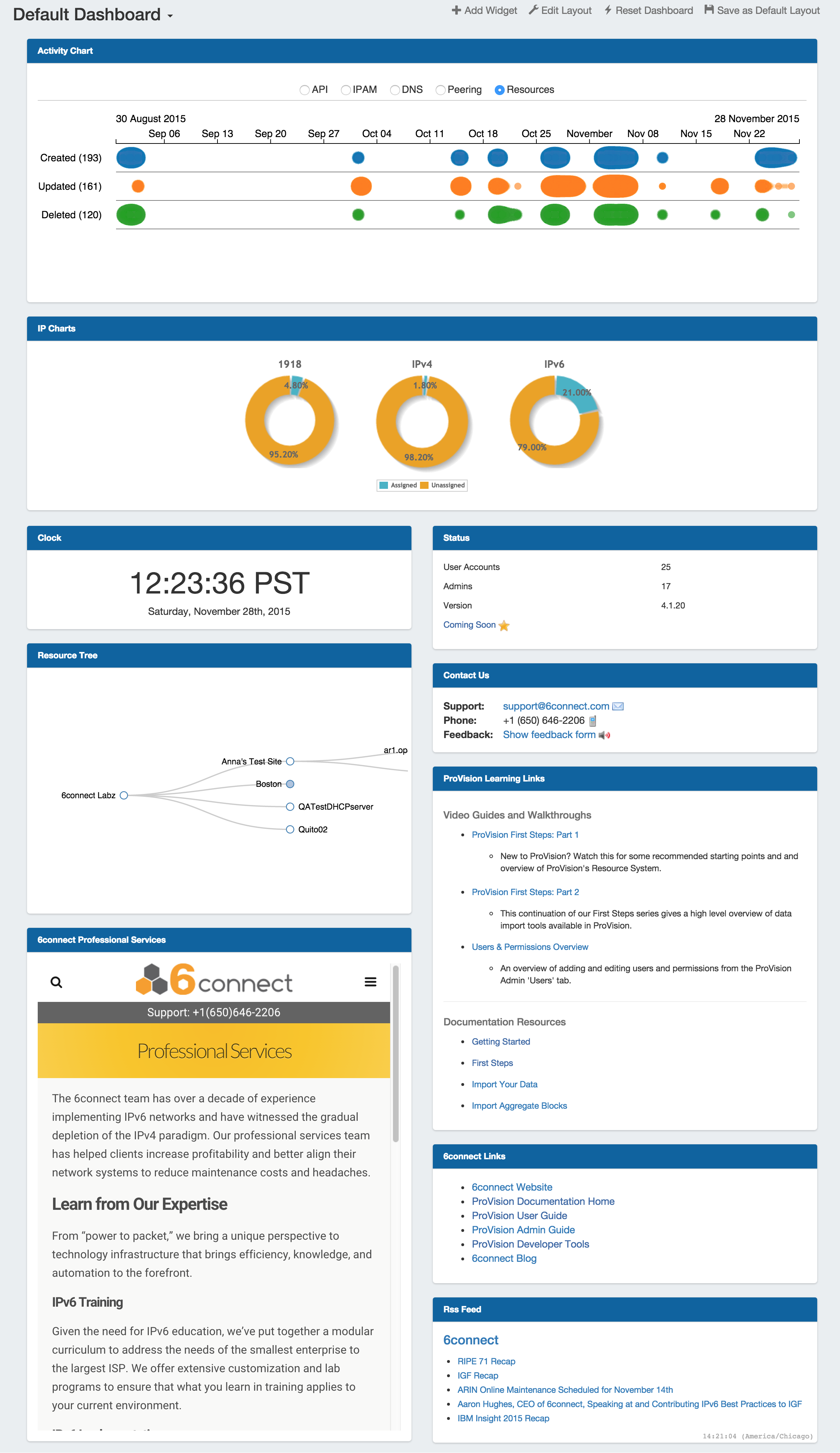Image resolution: width=840 pixels, height=1453 pixels.
Task: Select the DNS radio button
Action: point(395,90)
